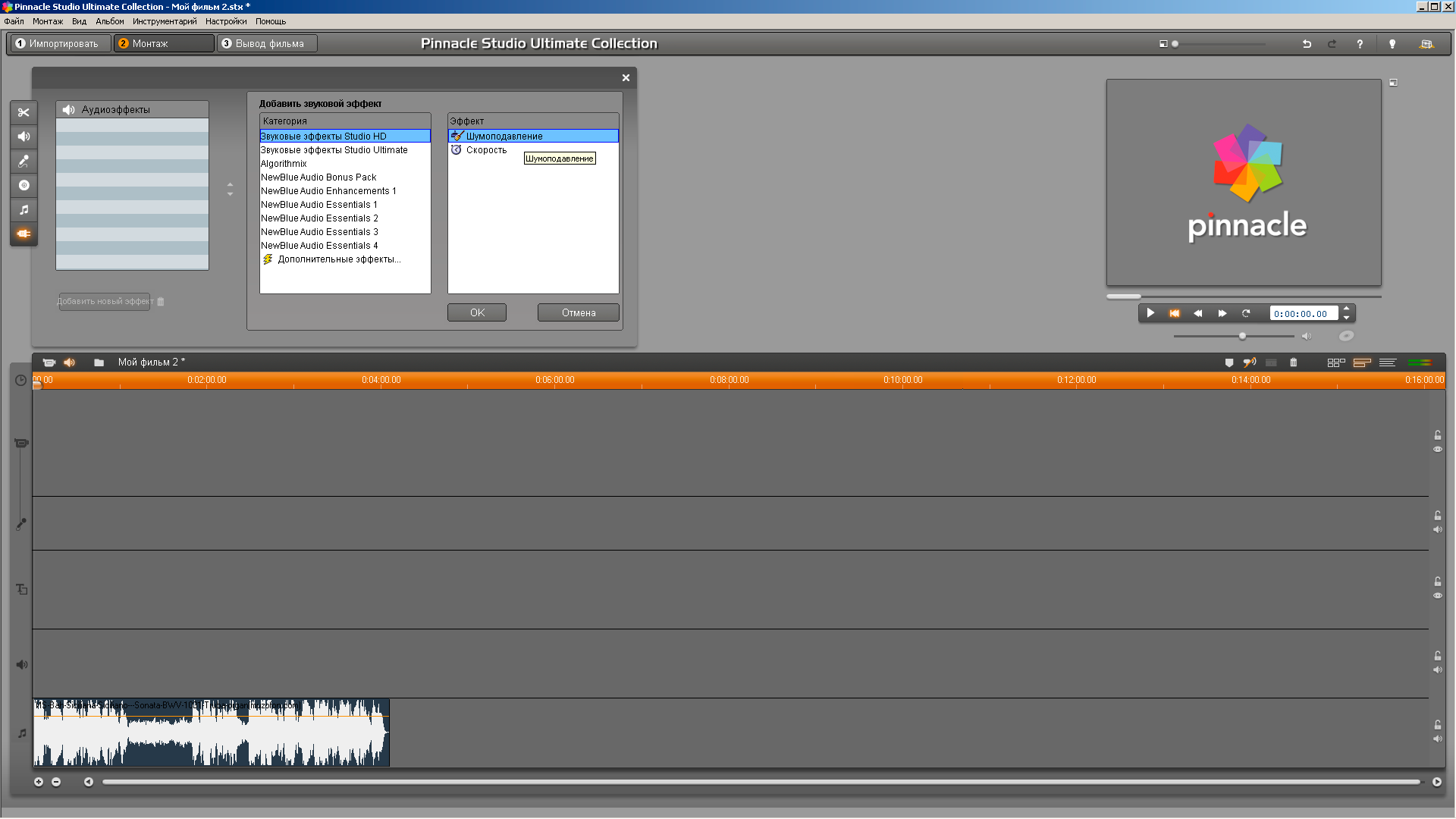Open the CD audio import tool
The width and height of the screenshot is (1456, 819).
click(x=24, y=185)
